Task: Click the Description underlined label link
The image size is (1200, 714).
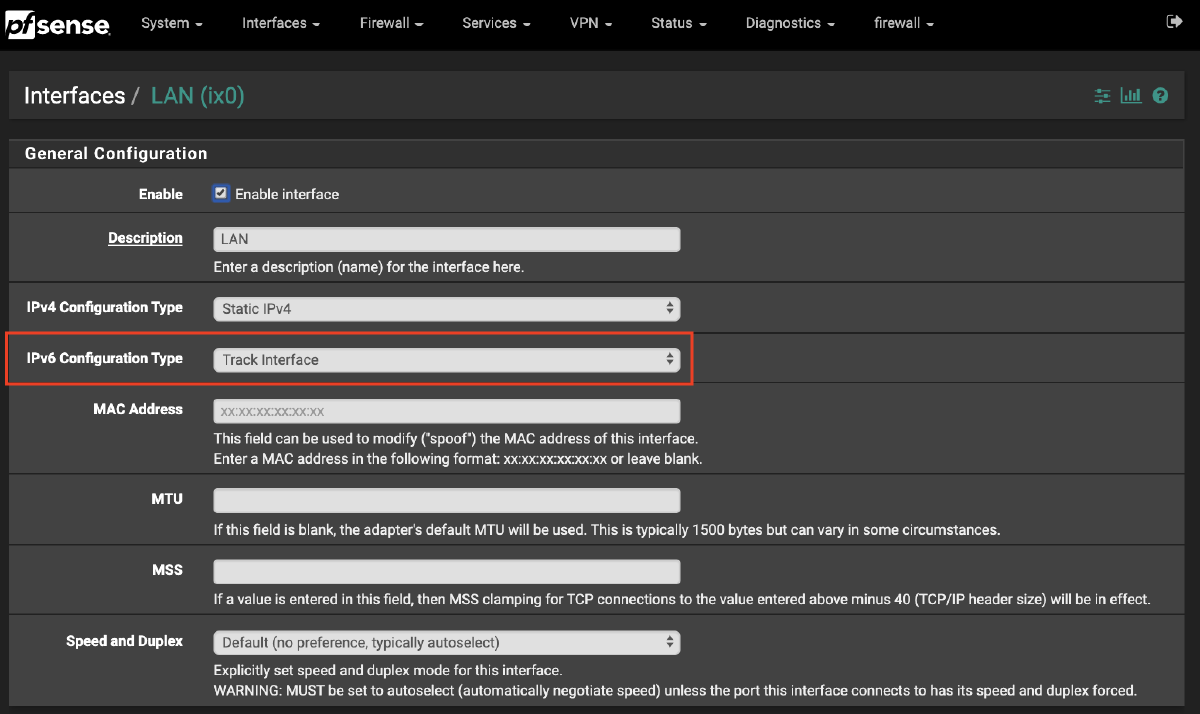Action: (145, 238)
